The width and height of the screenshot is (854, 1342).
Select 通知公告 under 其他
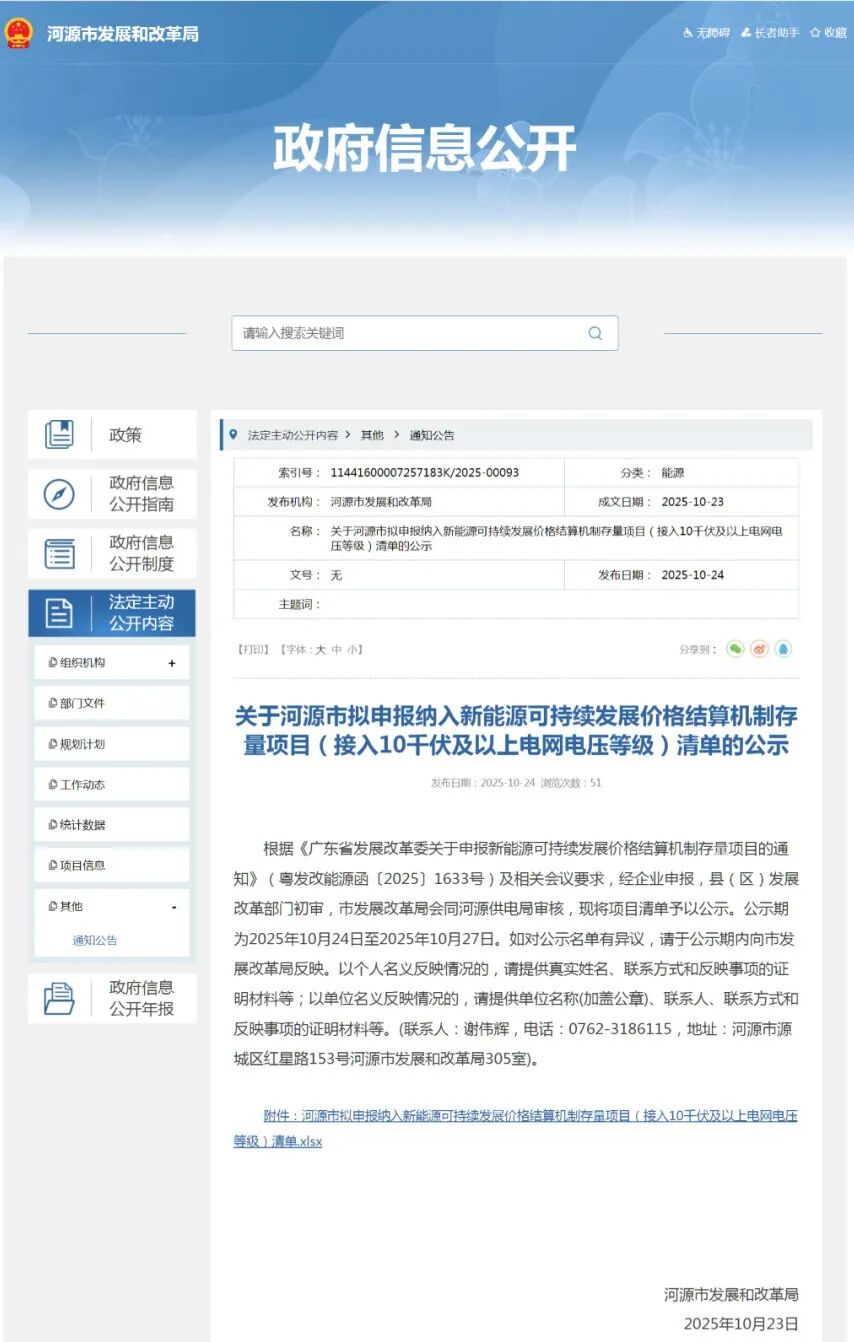tap(95, 941)
